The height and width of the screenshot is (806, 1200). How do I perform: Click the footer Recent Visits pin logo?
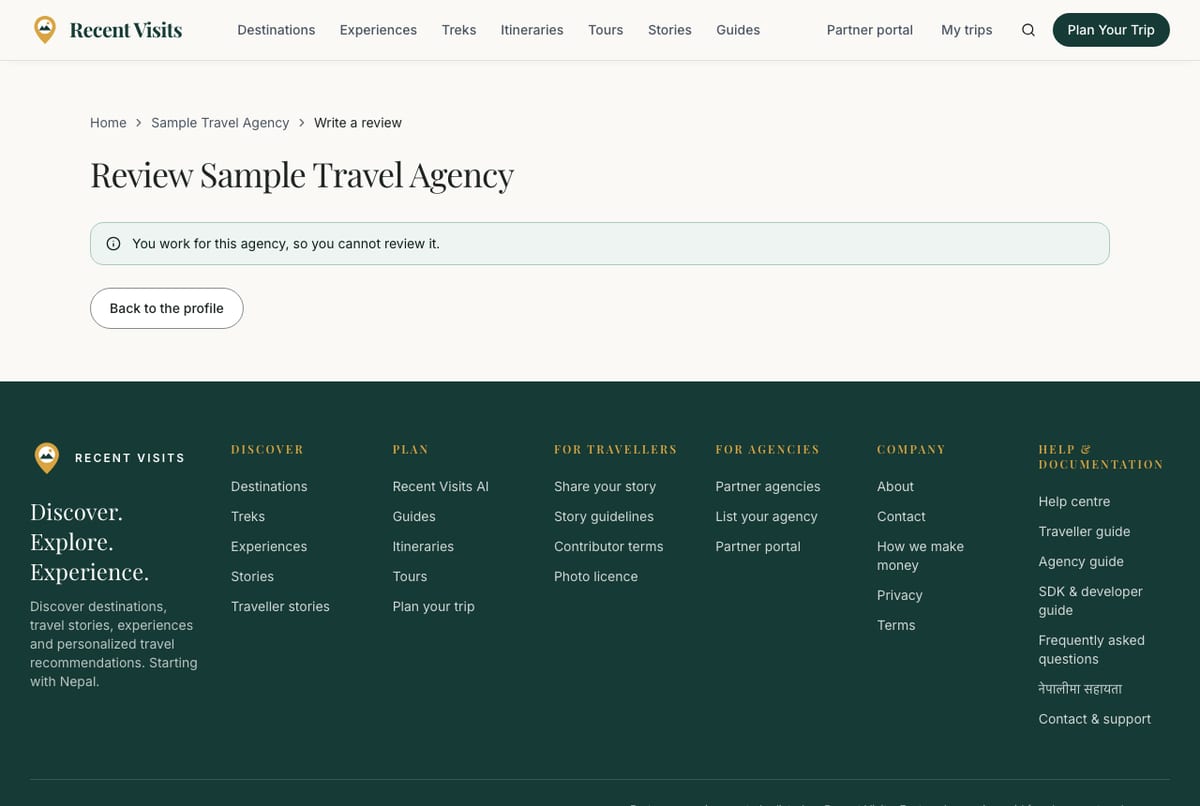46,458
